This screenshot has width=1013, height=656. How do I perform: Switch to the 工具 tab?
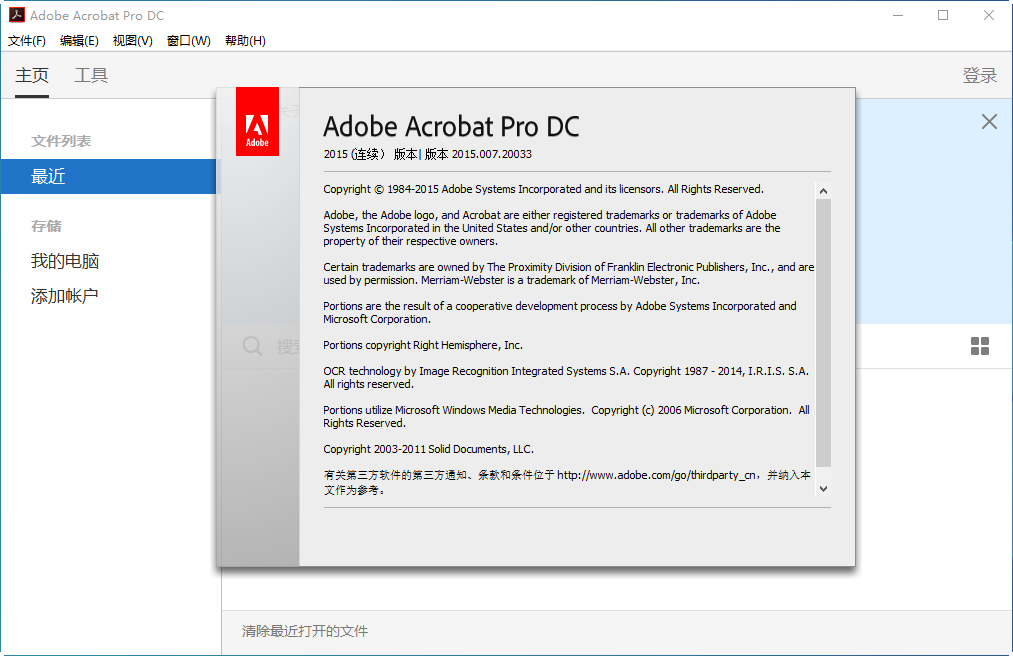91,76
